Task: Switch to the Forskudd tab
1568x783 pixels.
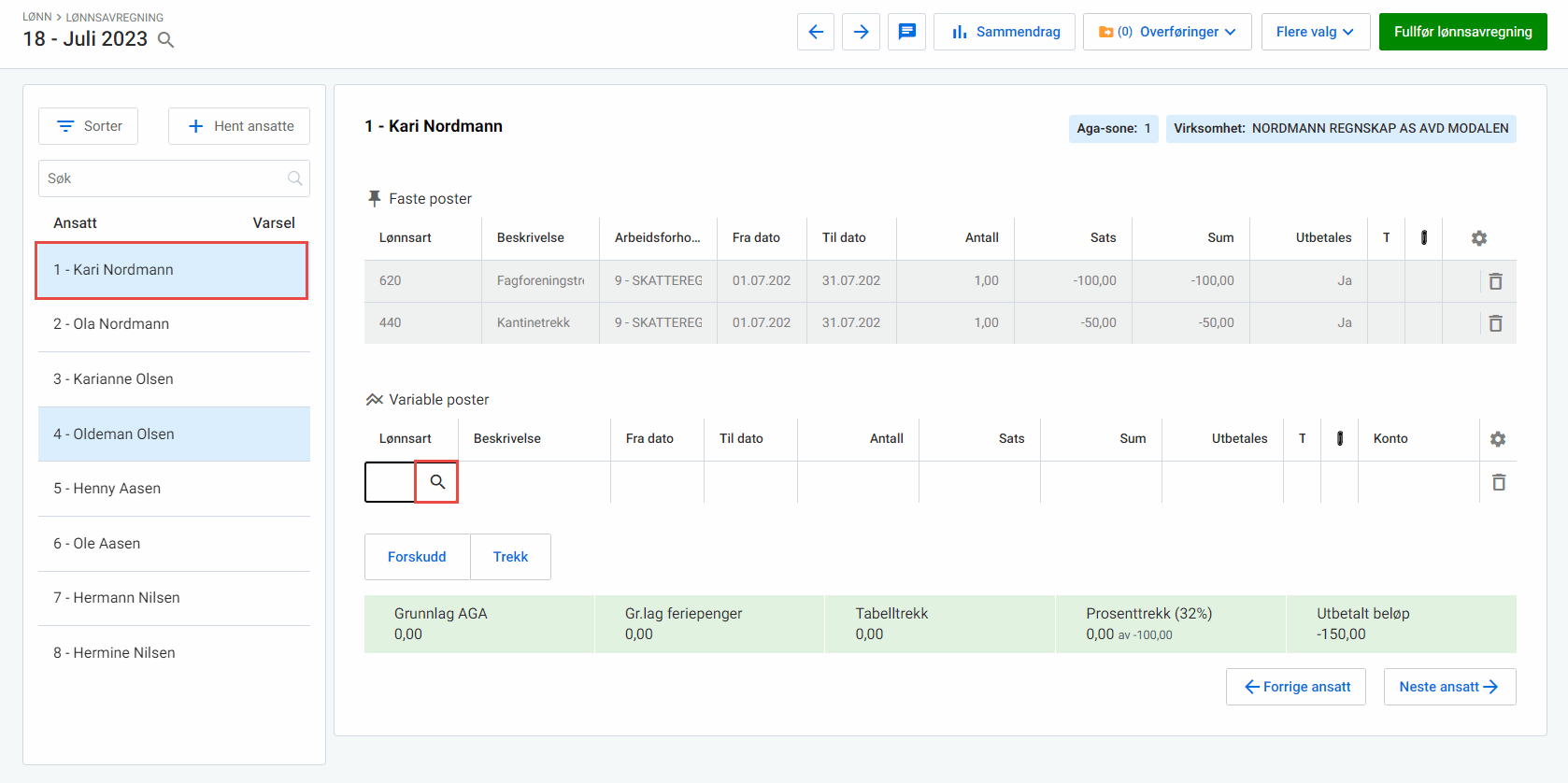Action: point(417,557)
